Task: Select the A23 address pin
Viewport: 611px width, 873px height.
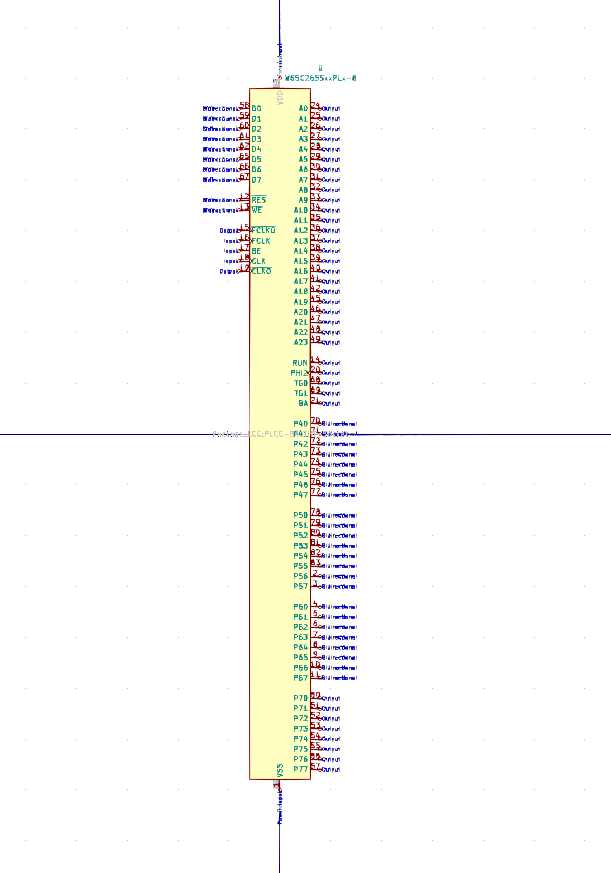Action: 301,342
